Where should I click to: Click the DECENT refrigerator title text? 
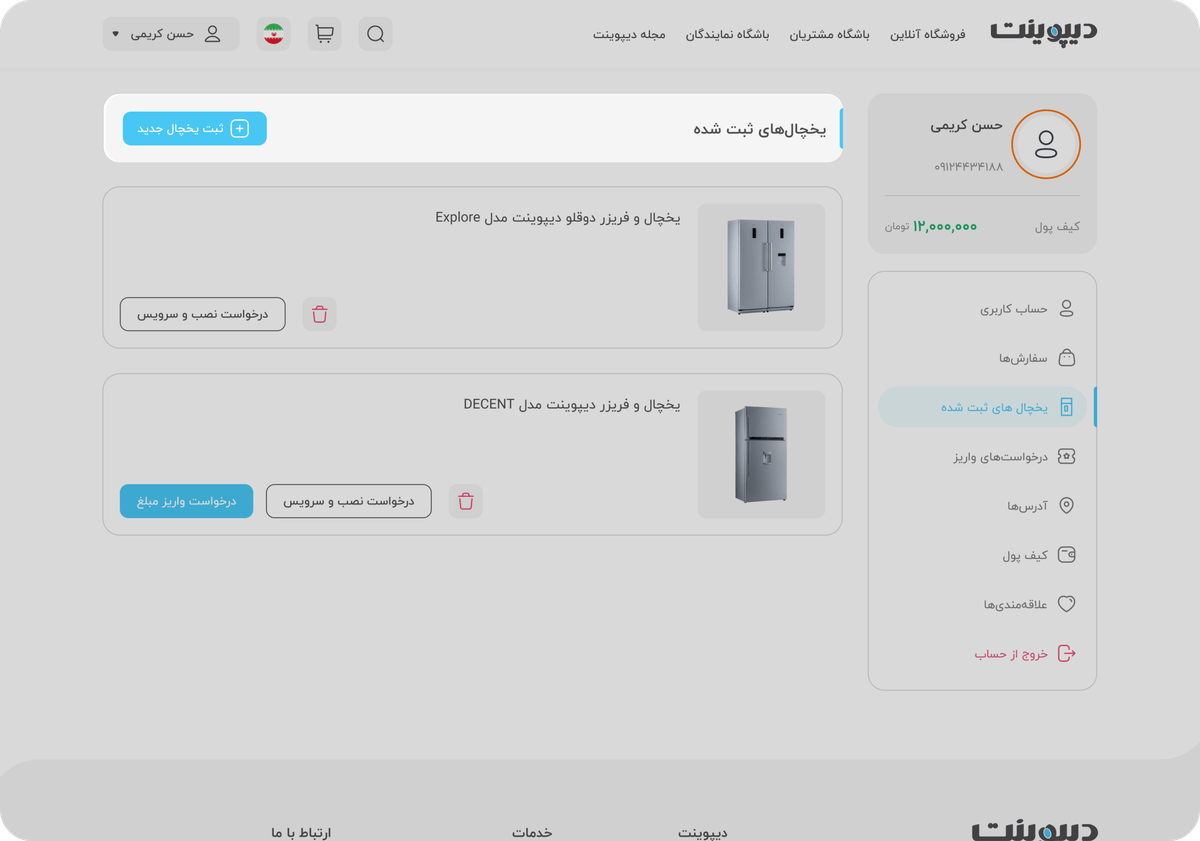click(x=571, y=404)
